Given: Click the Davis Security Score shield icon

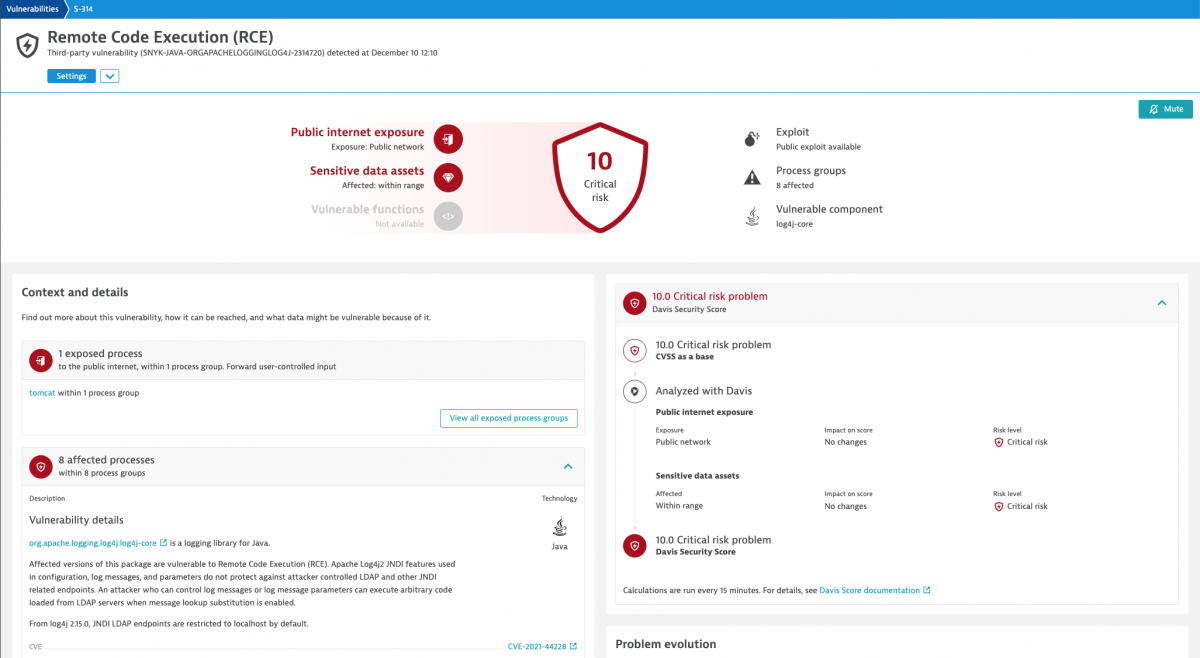Looking at the screenshot, I should pyautogui.click(x=633, y=302).
